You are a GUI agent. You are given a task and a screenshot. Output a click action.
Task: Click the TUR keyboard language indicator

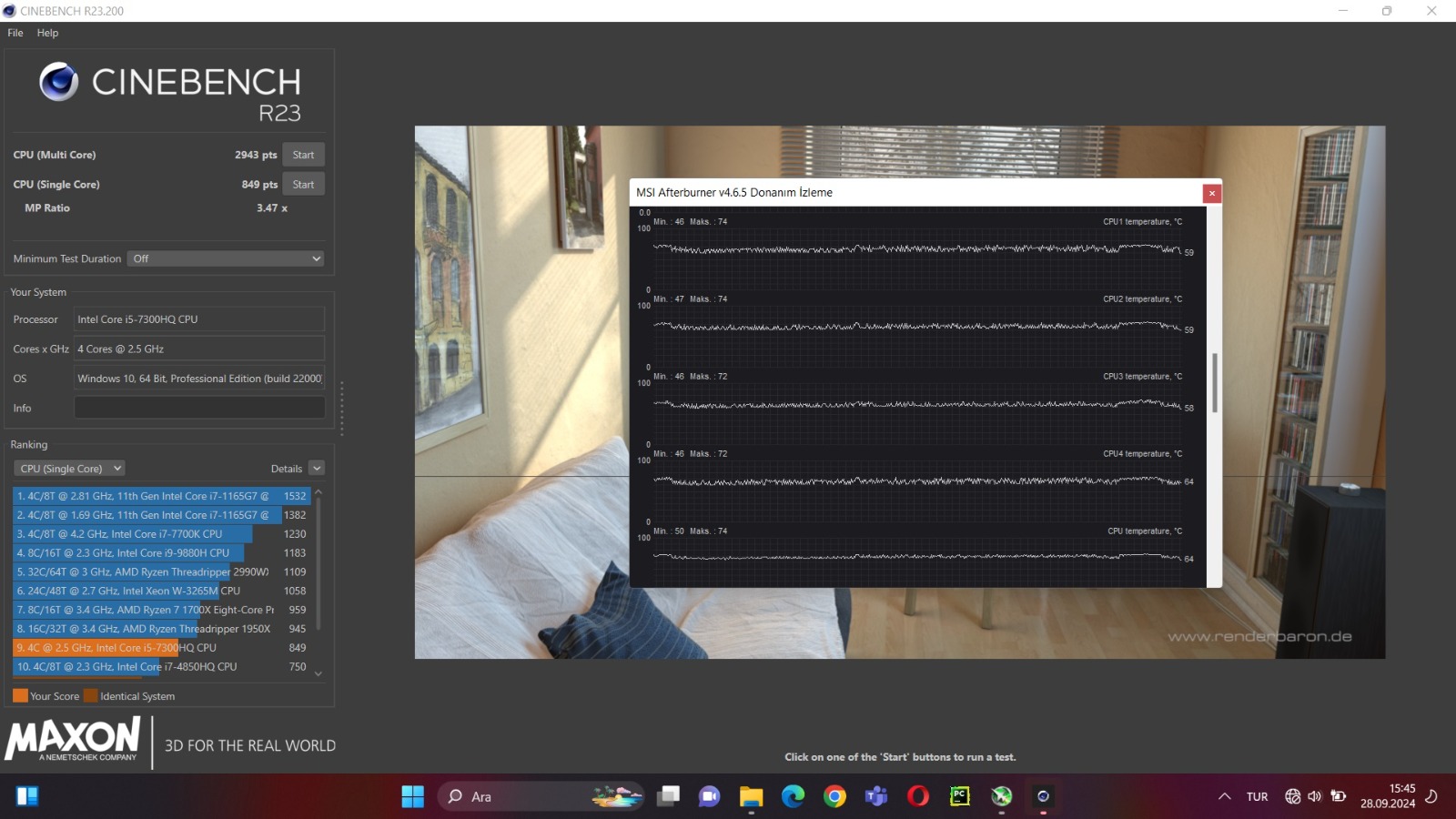tap(1258, 796)
